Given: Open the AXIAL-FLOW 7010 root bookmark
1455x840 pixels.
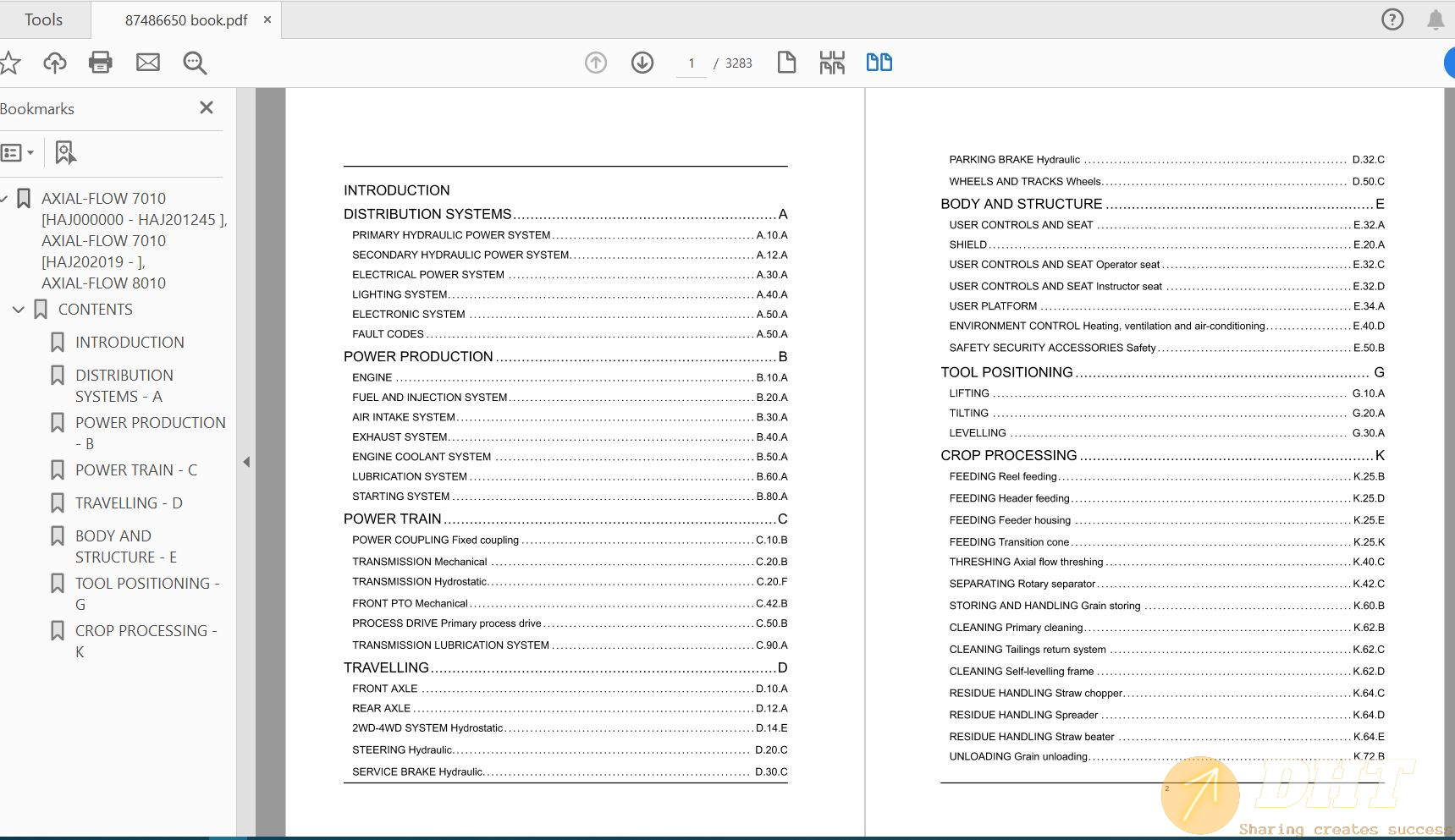Looking at the screenshot, I should 135,241.
